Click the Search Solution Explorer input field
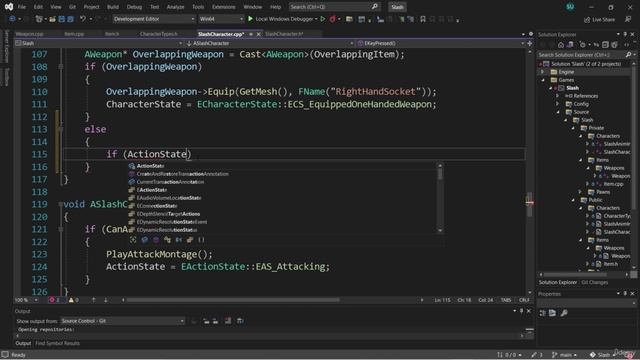Screen dimensions: 640x360 (x=581, y=54)
